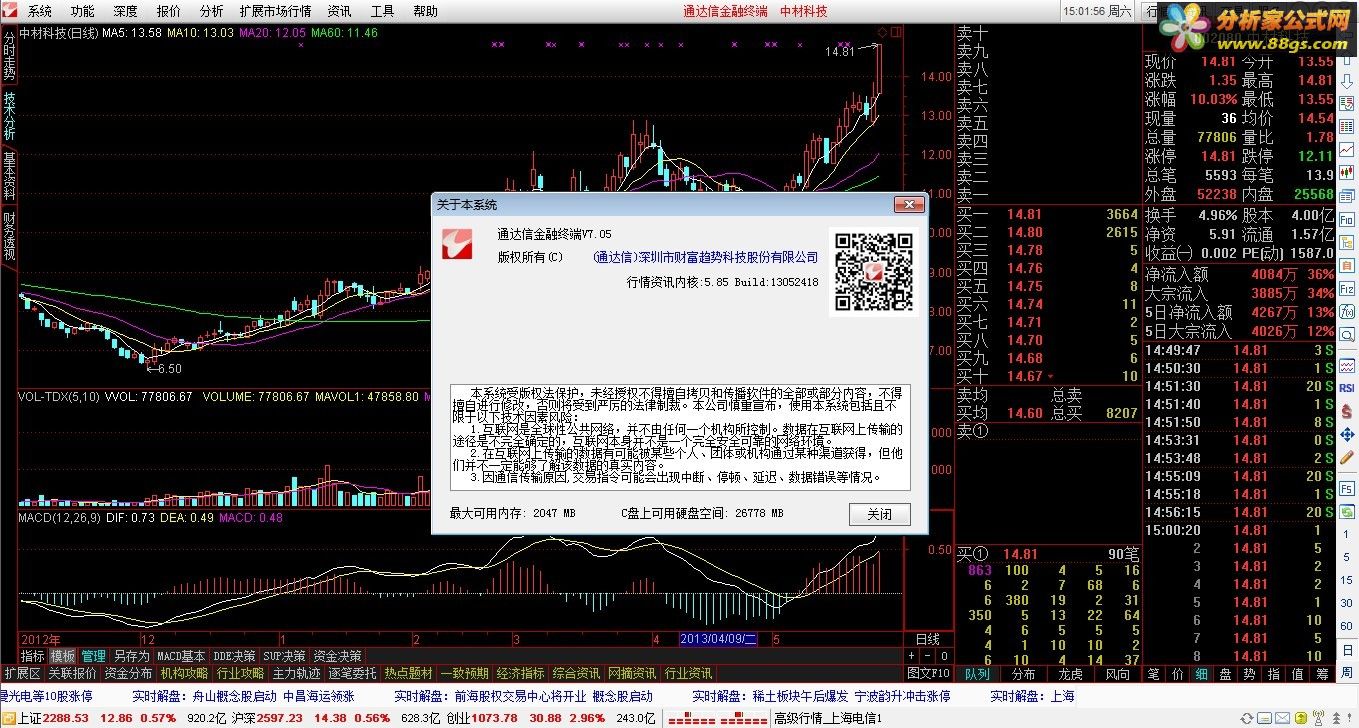Open the 系统 menu
The image size is (1359, 728).
click(40, 11)
